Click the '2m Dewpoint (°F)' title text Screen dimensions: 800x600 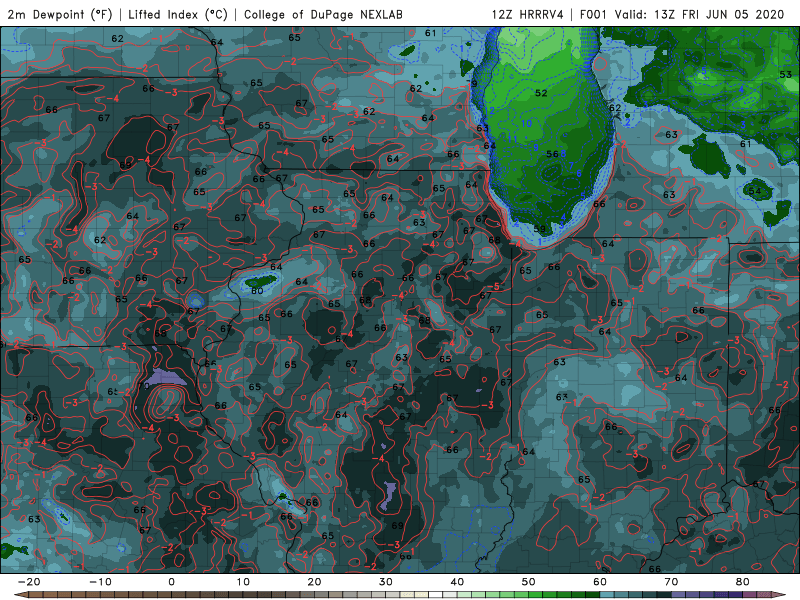tap(60, 14)
